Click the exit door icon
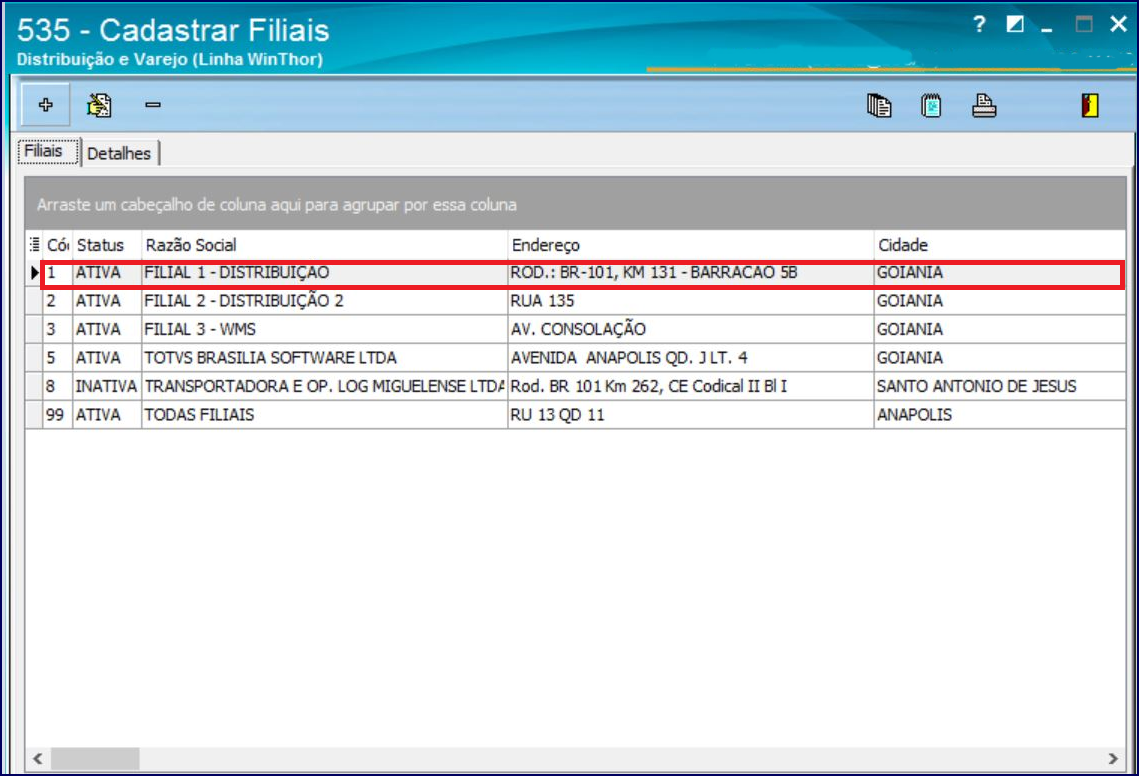1139x776 pixels. pyautogui.click(x=1090, y=106)
